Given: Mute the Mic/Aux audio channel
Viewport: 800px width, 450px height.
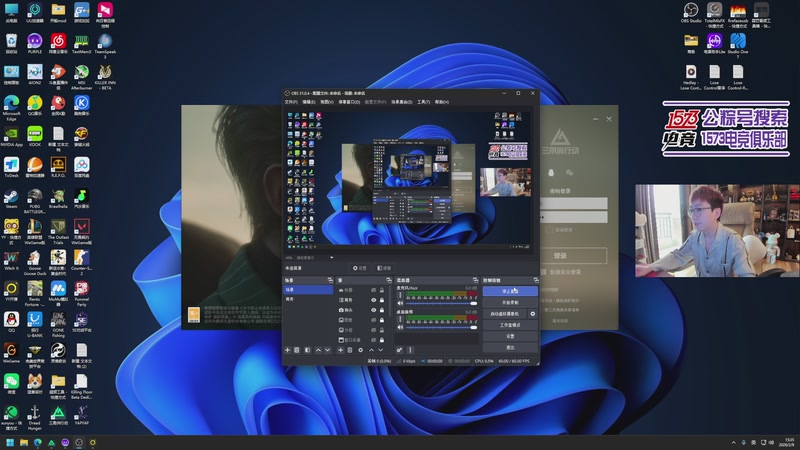Looking at the screenshot, I should click(400, 303).
